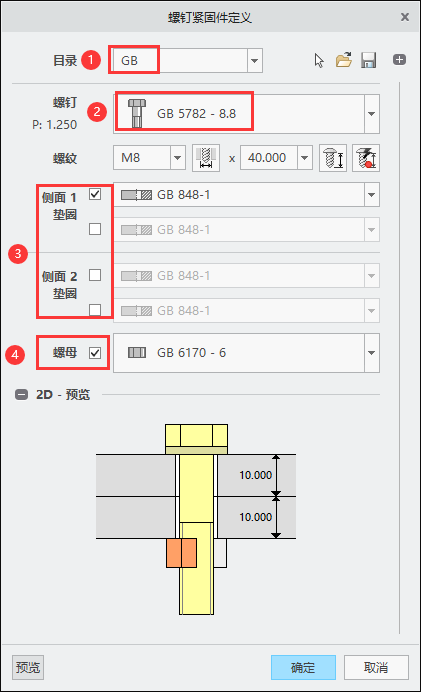
Task: Click the screw length by point icon
Action: click(366, 158)
